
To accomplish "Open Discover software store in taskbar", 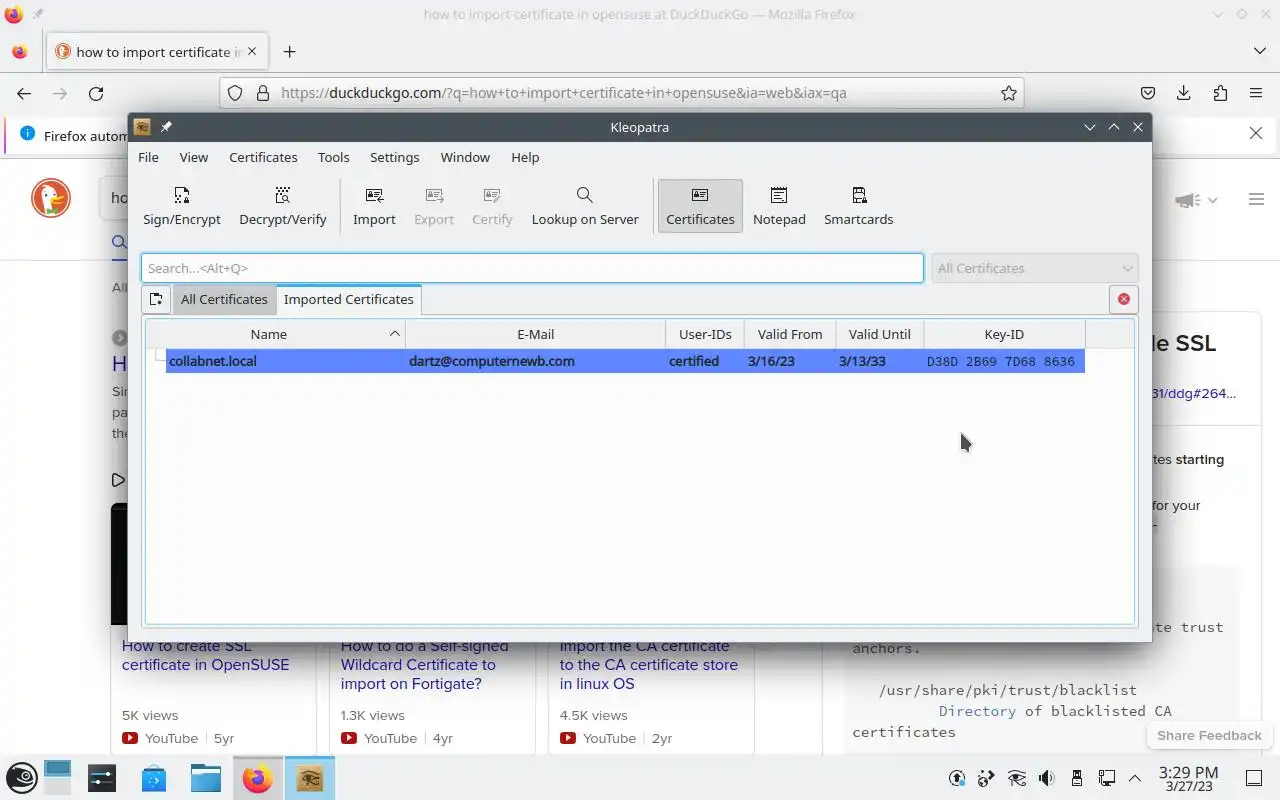I will 153,778.
